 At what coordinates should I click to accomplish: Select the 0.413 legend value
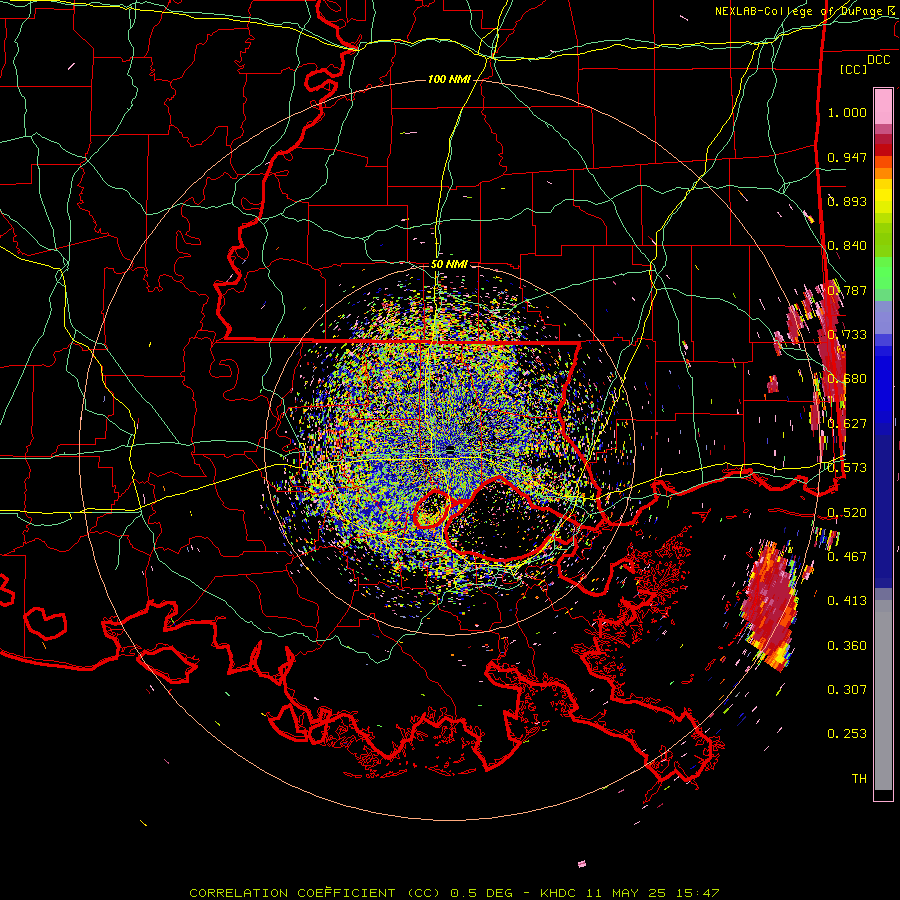847,600
